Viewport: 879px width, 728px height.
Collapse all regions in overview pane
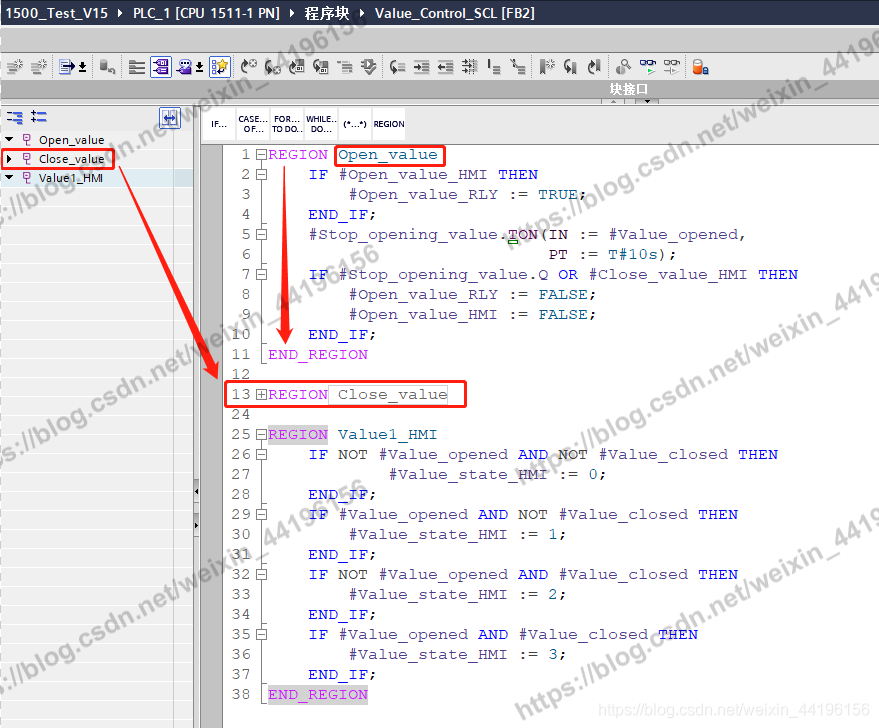[15, 117]
